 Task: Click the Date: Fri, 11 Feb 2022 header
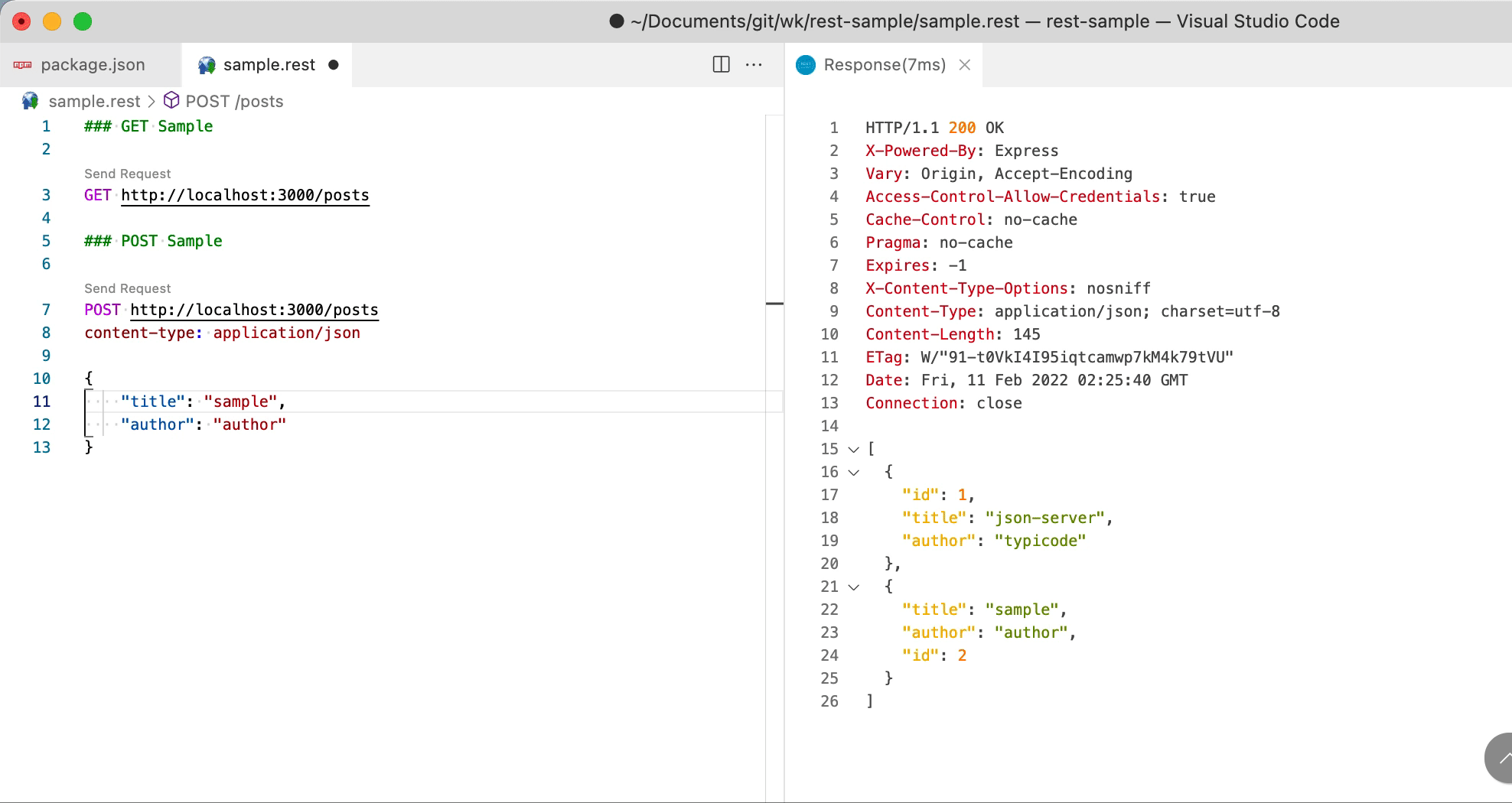click(1026, 380)
